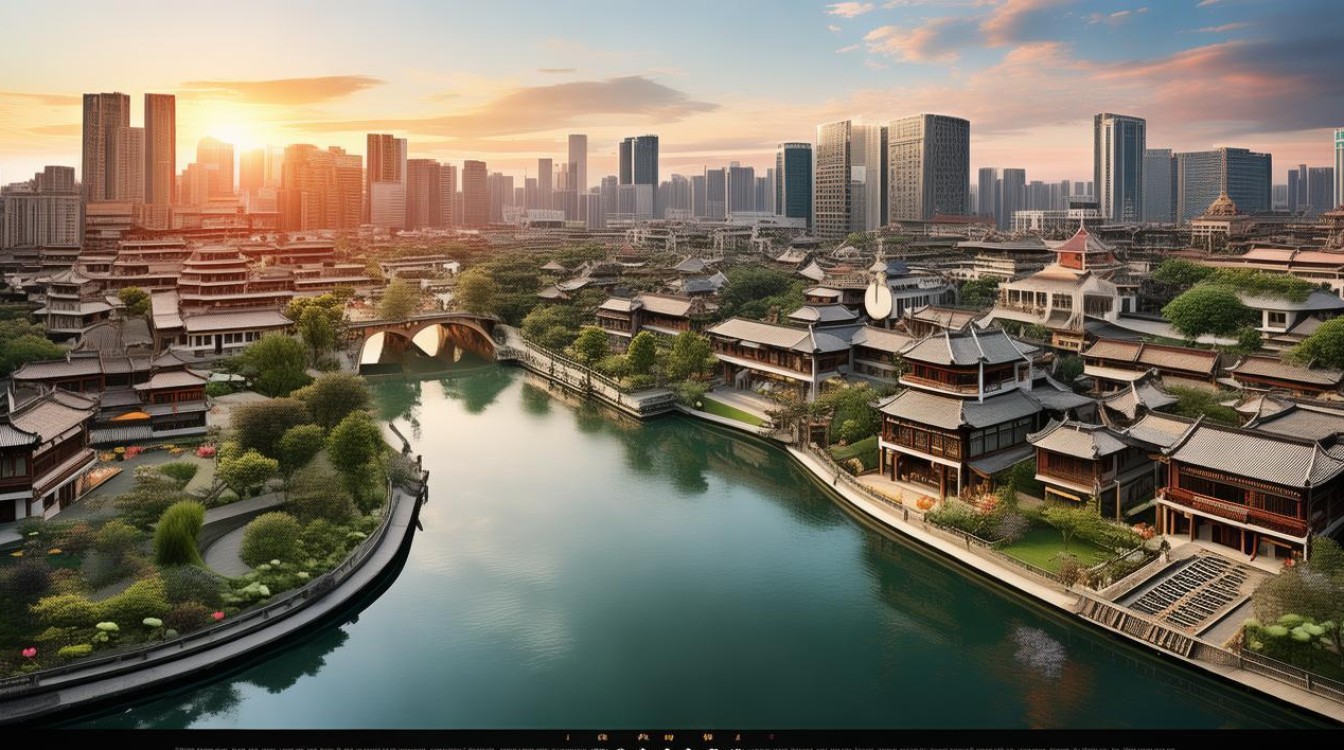Click the second glyph icon on bottom bar
This screenshot has width=1344, height=750.
point(601,737)
